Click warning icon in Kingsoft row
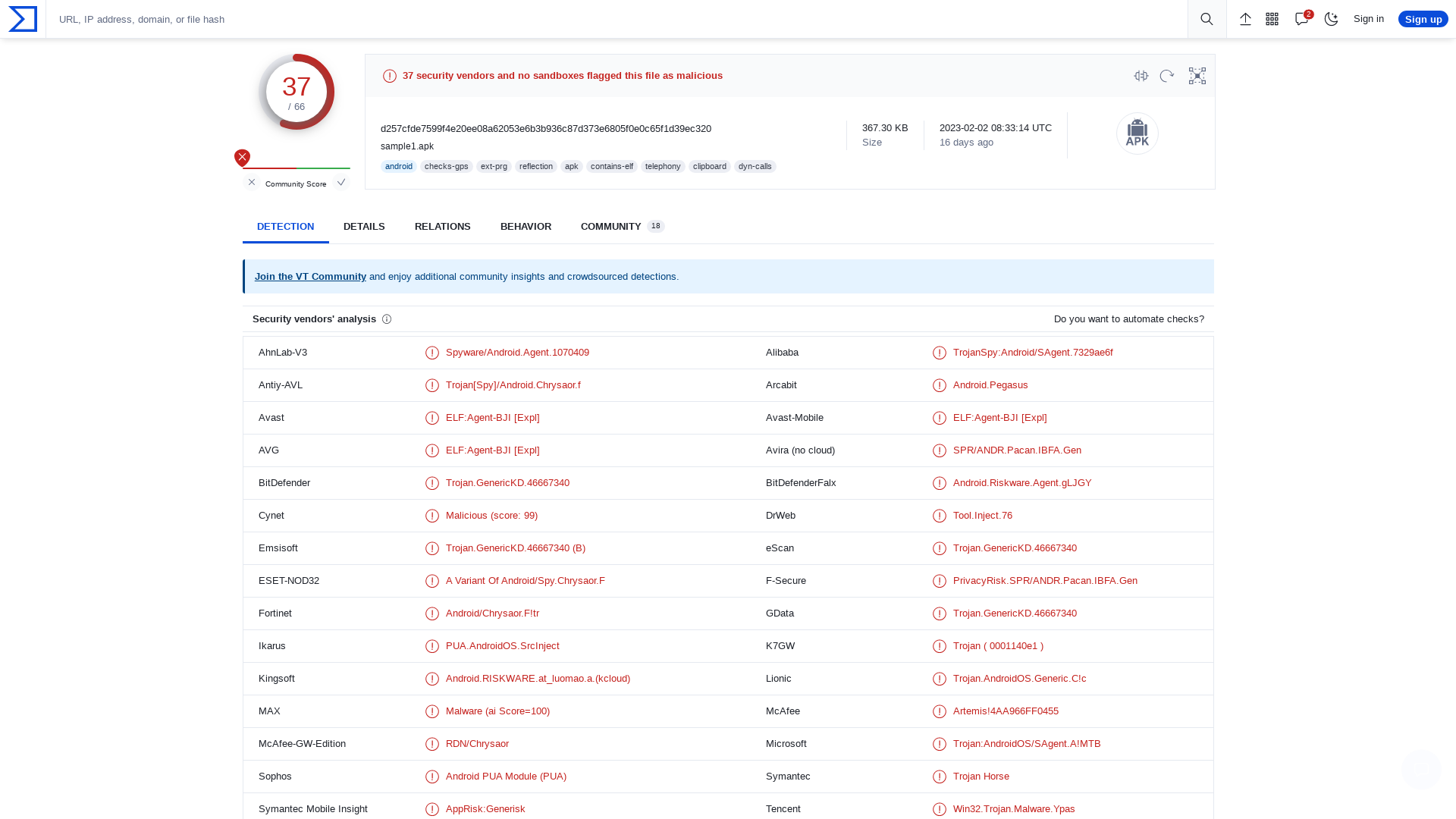This screenshot has width=1456, height=819. click(432, 679)
